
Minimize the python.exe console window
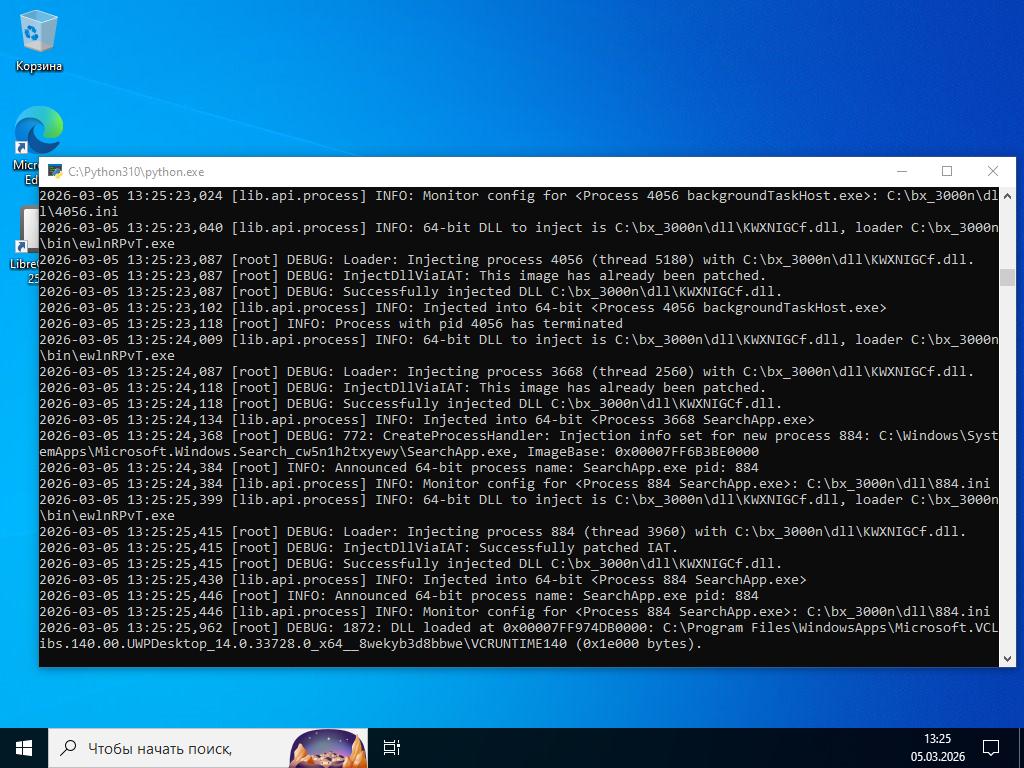(901, 171)
